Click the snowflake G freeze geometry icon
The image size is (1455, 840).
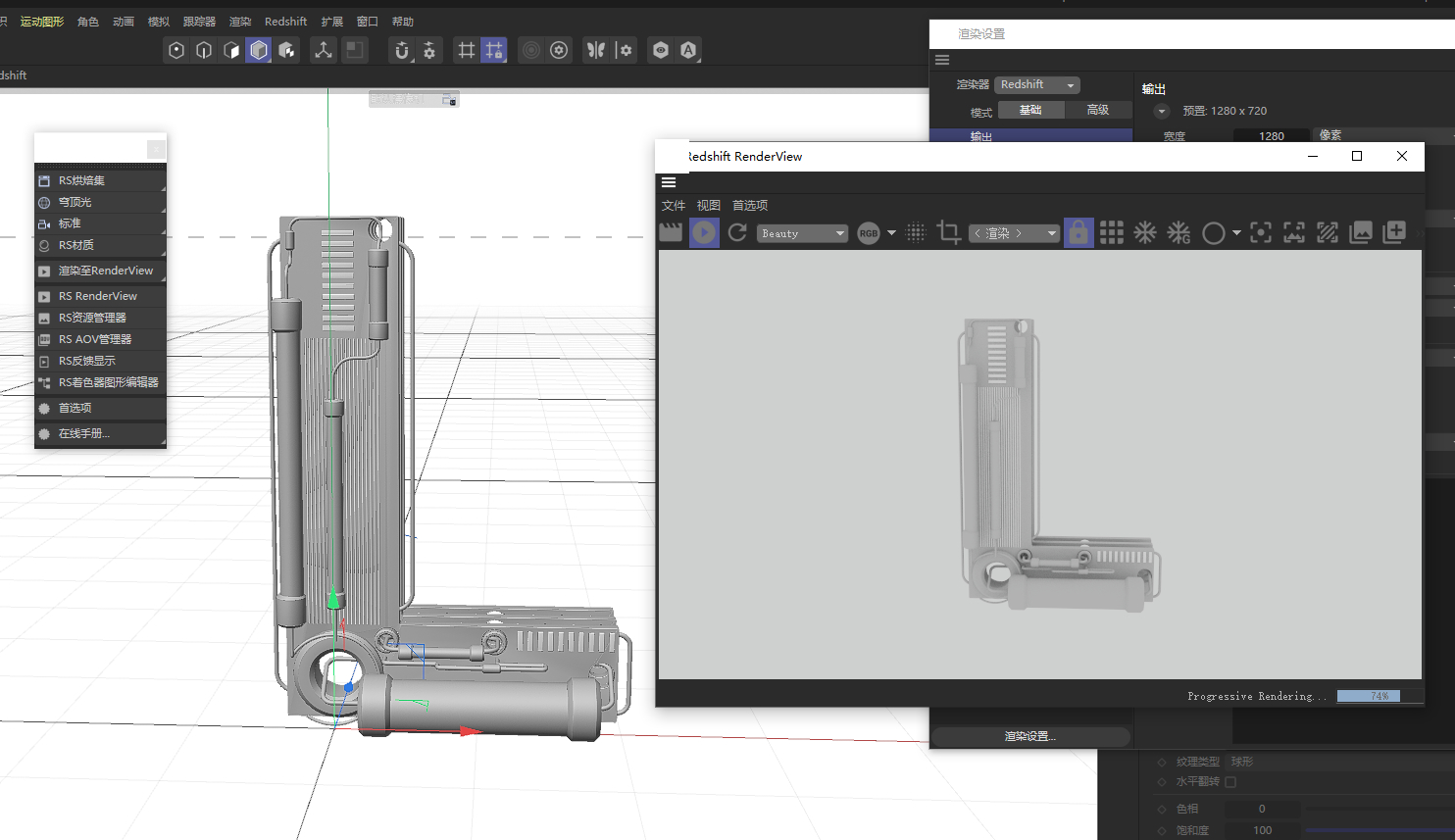(x=1179, y=232)
